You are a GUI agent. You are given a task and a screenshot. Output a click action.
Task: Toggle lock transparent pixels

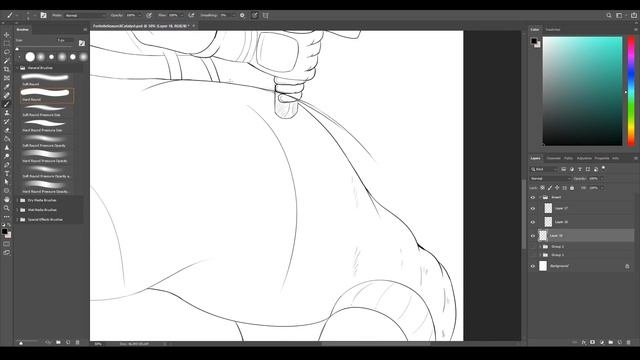(542, 188)
